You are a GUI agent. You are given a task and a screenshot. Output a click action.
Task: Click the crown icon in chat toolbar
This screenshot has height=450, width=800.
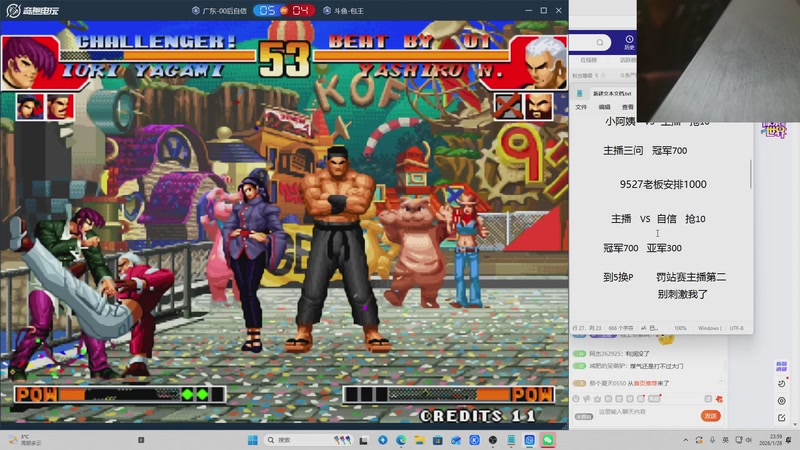[597, 398]
